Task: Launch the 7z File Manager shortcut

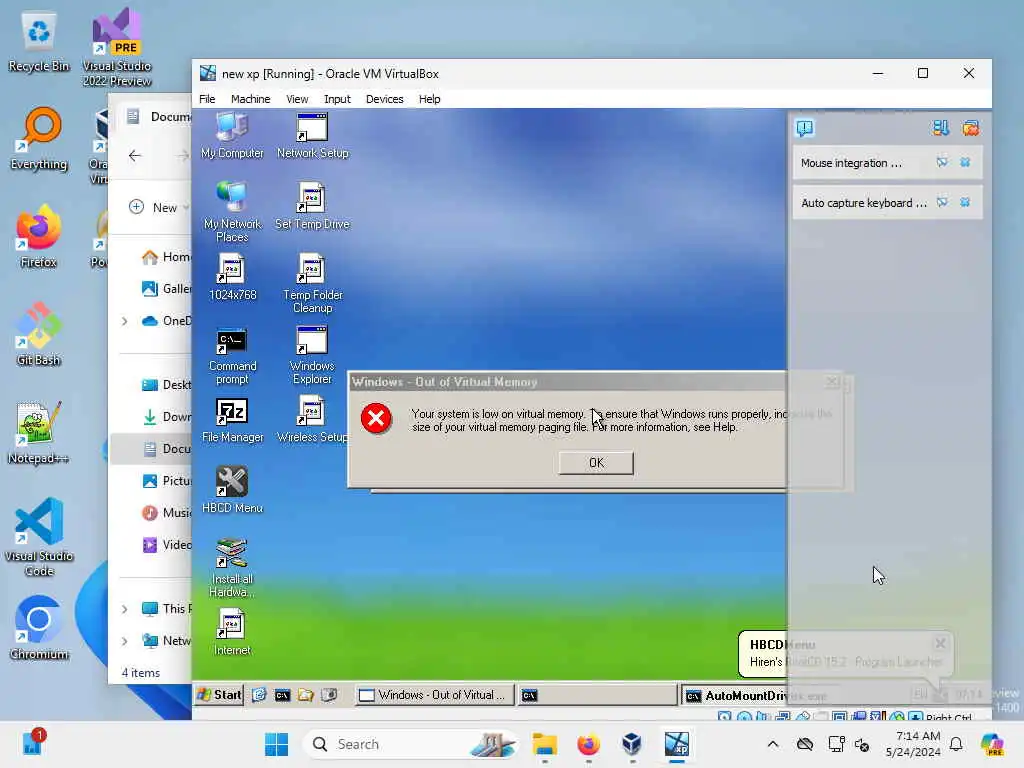Action: (x=232, y=419)
